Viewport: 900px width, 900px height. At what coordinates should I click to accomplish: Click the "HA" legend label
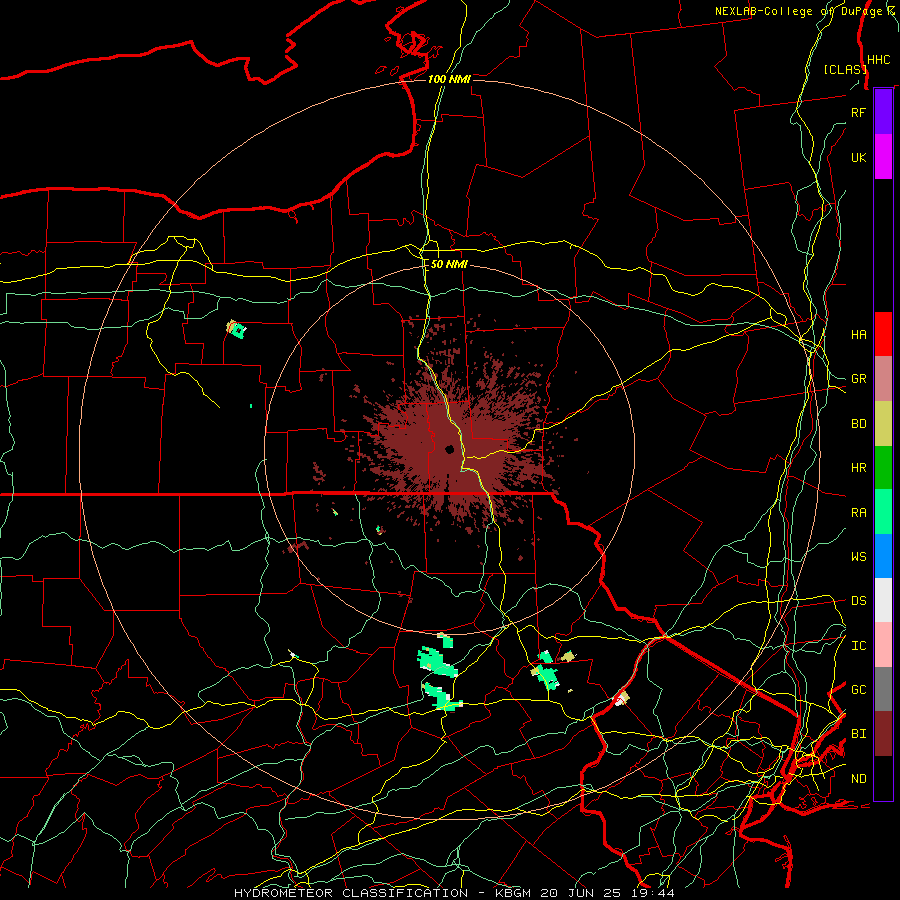click(858, 334)
